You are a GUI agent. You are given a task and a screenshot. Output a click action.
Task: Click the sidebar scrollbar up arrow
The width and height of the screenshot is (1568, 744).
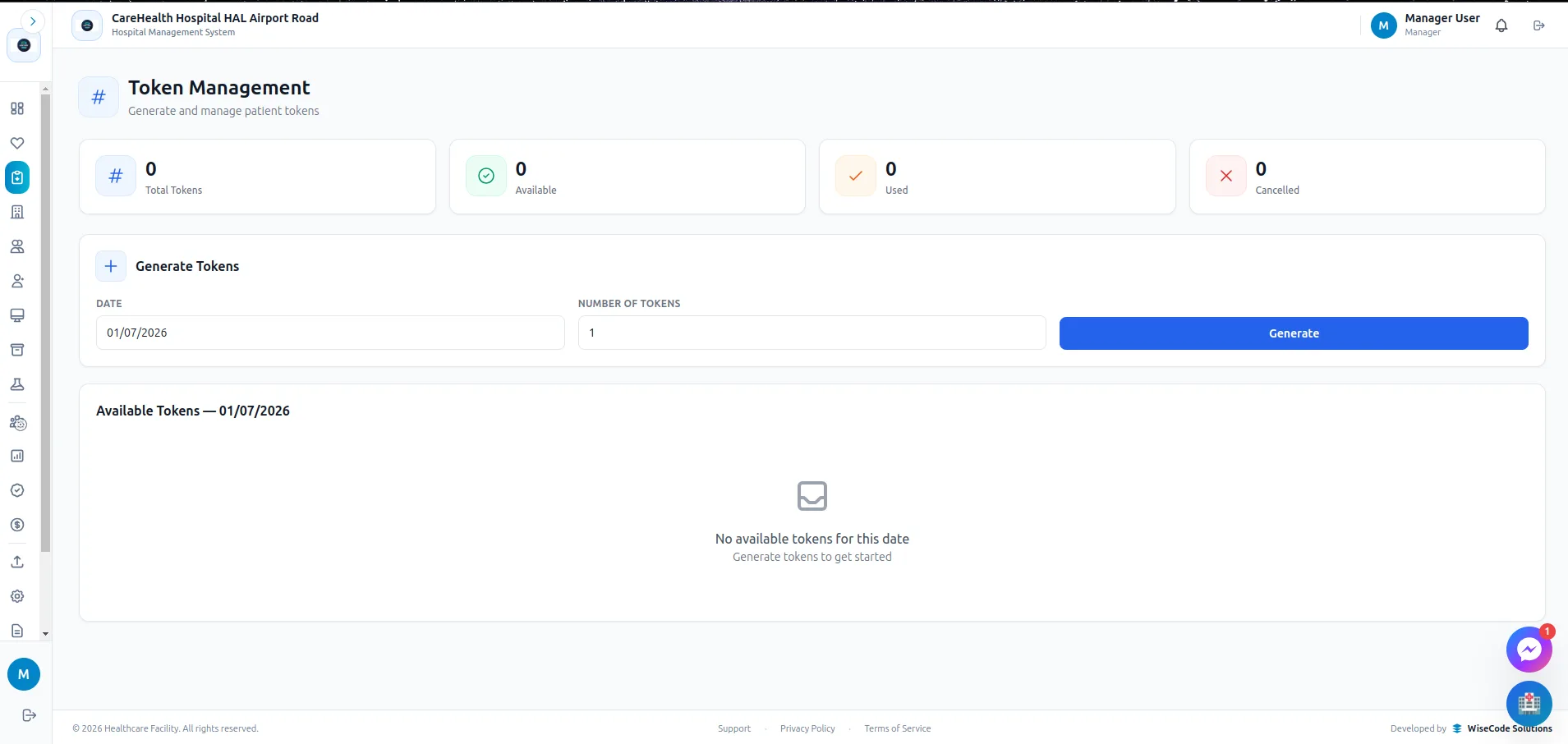point(45,88)
